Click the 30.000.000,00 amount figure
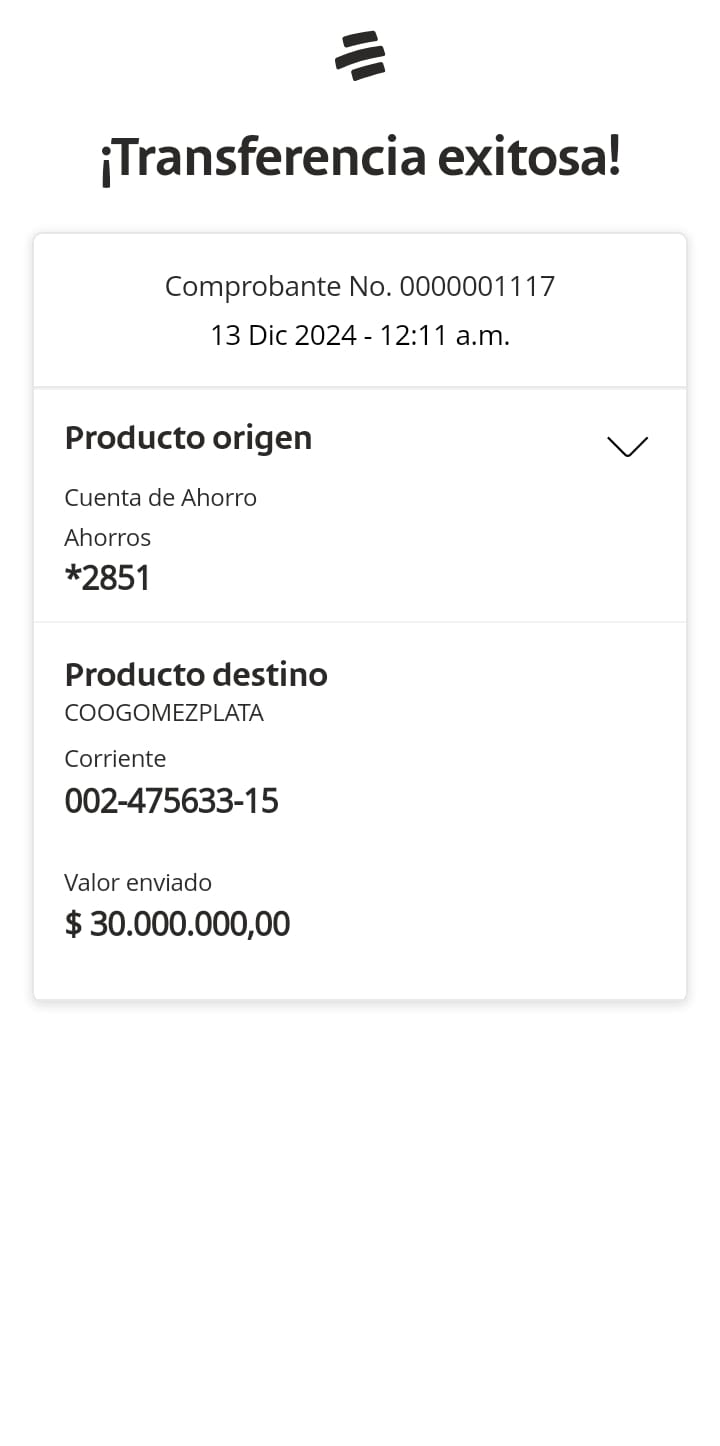 190,924
